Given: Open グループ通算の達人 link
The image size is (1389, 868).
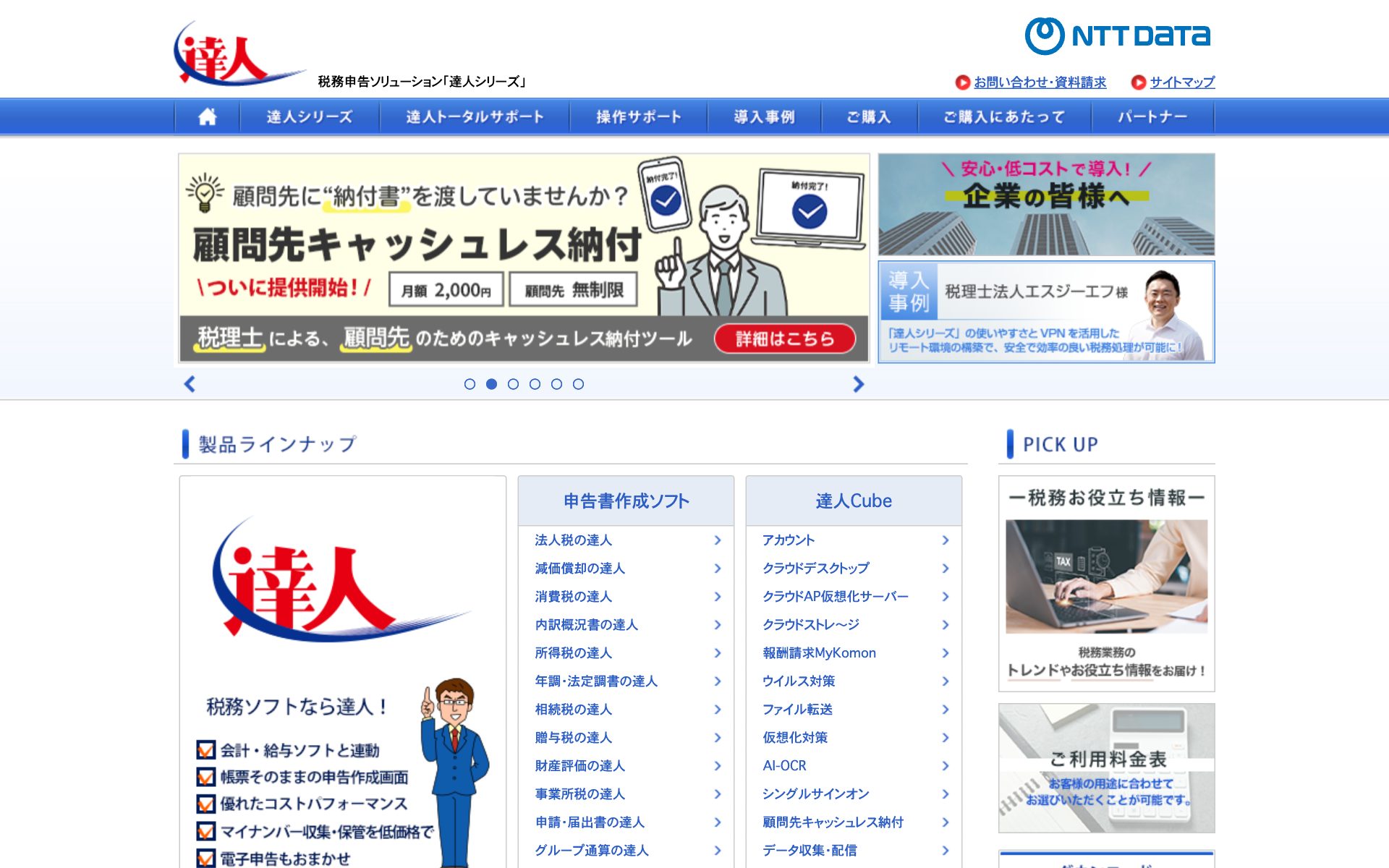Looking at the screenshot, I should pos(592,851).
